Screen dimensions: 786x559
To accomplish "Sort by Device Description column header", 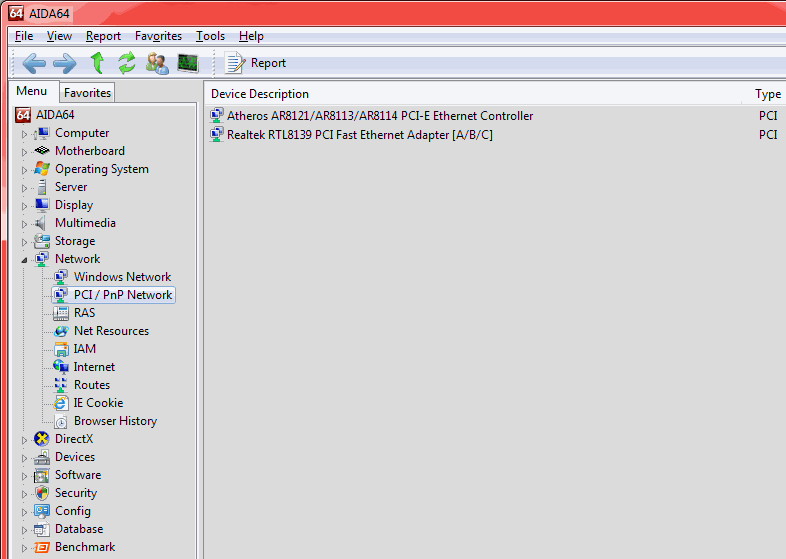I will (x=260, y=94).
